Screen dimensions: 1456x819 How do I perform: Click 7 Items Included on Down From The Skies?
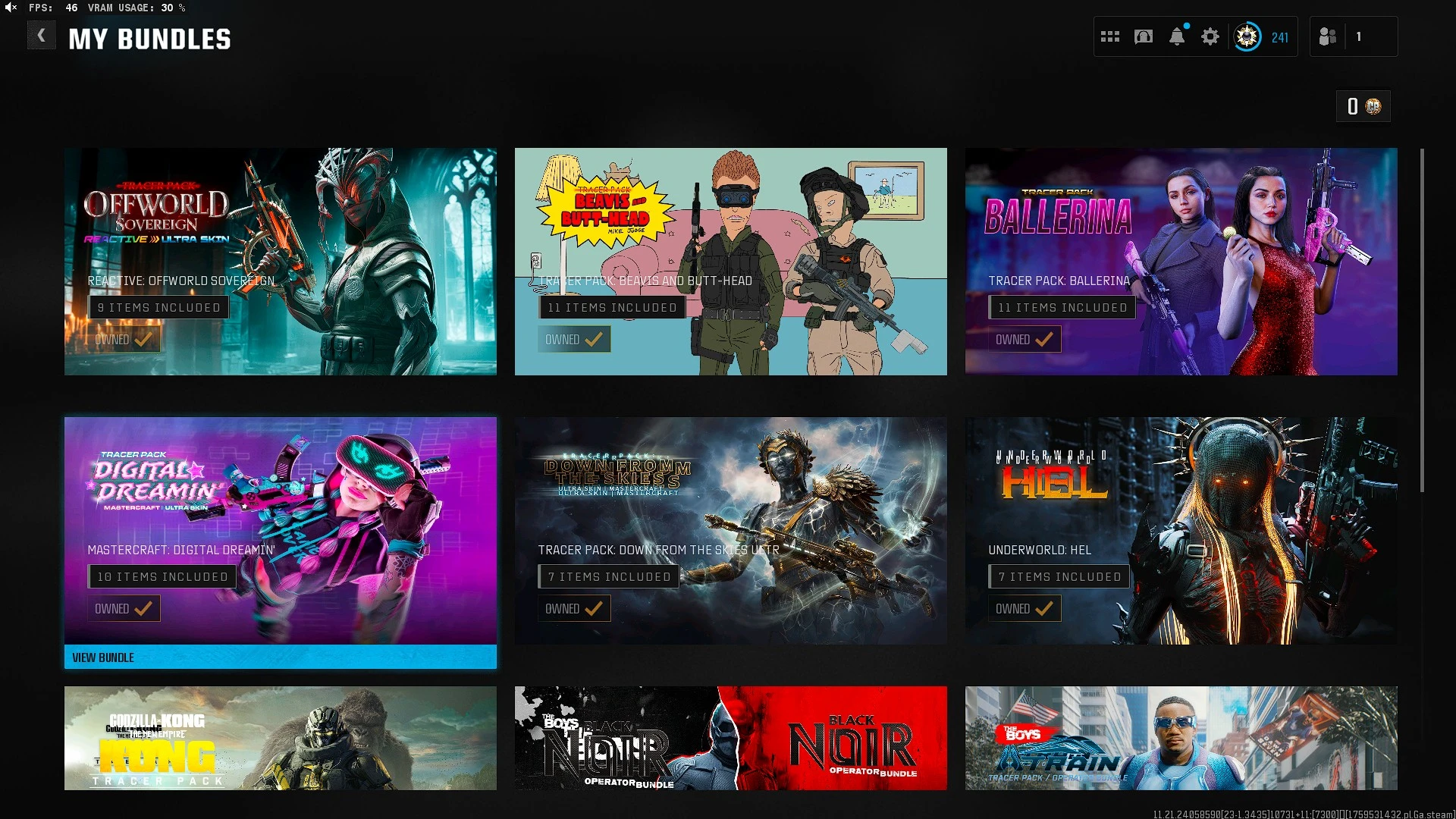(x=609, y=576)
